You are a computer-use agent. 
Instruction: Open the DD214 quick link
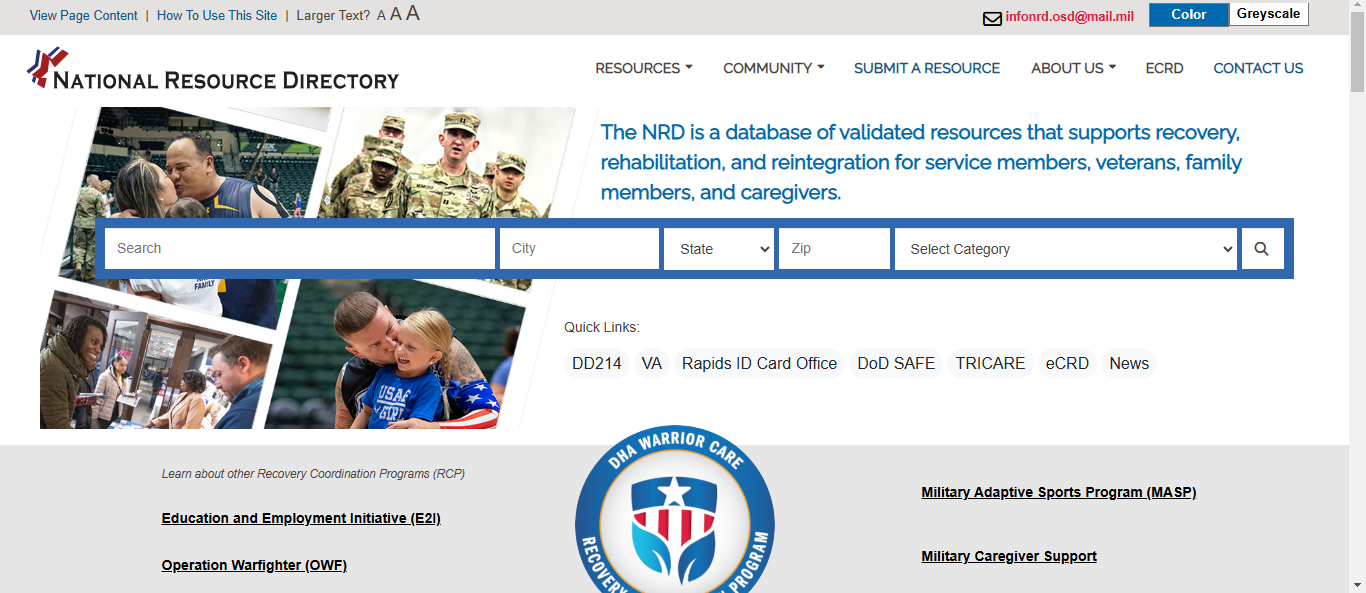597,364
